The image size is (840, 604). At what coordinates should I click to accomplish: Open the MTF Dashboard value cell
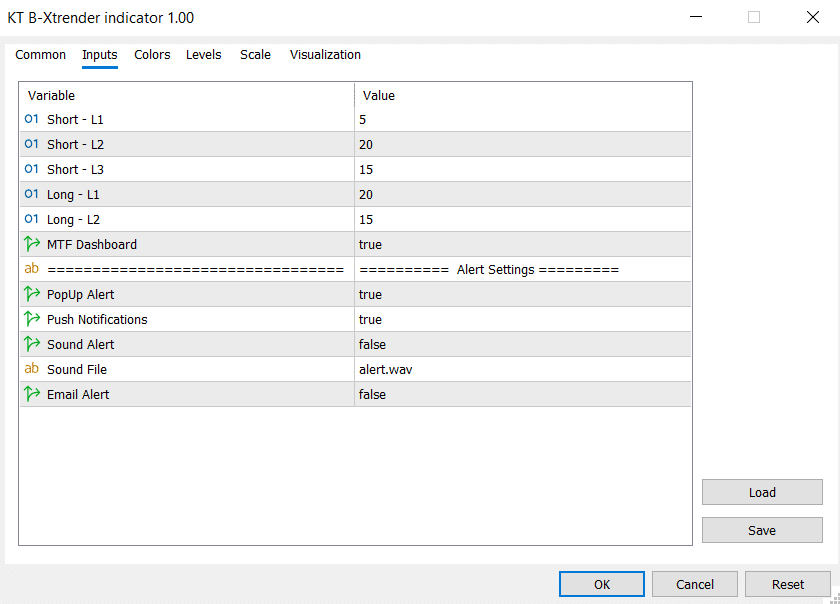click(522, 245)
